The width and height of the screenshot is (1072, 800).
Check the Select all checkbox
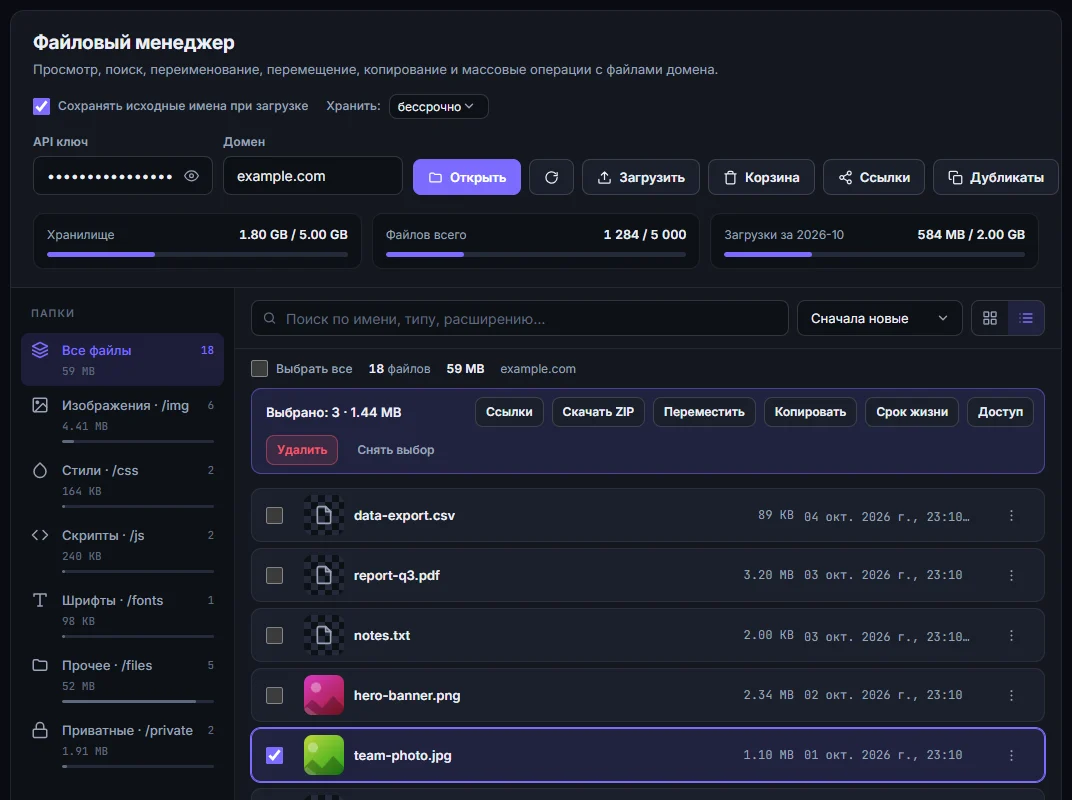(260, 369)
